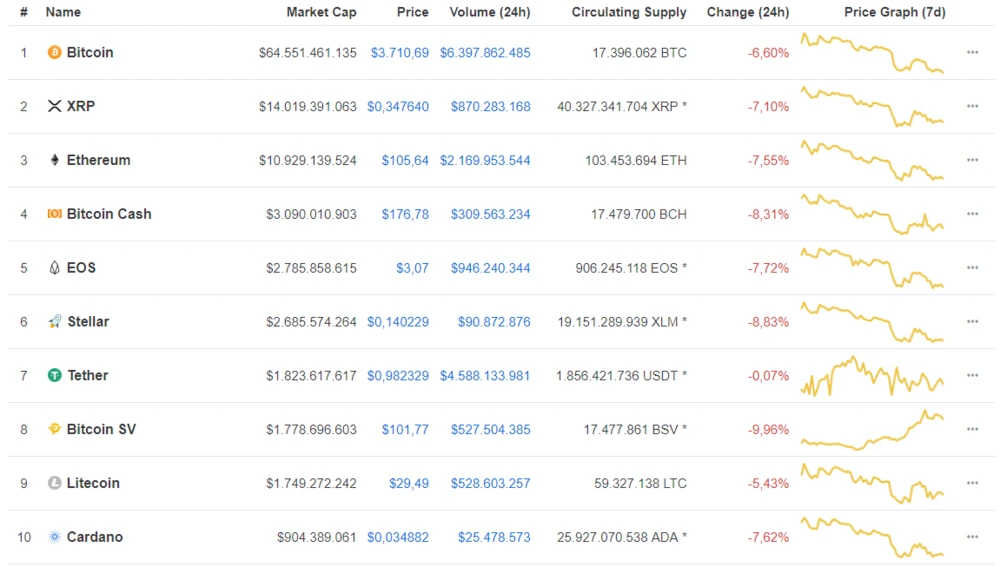Screen dimensions: 1000x567
Task: Click the Ethereum diamond icon
Action: [54, 160]
